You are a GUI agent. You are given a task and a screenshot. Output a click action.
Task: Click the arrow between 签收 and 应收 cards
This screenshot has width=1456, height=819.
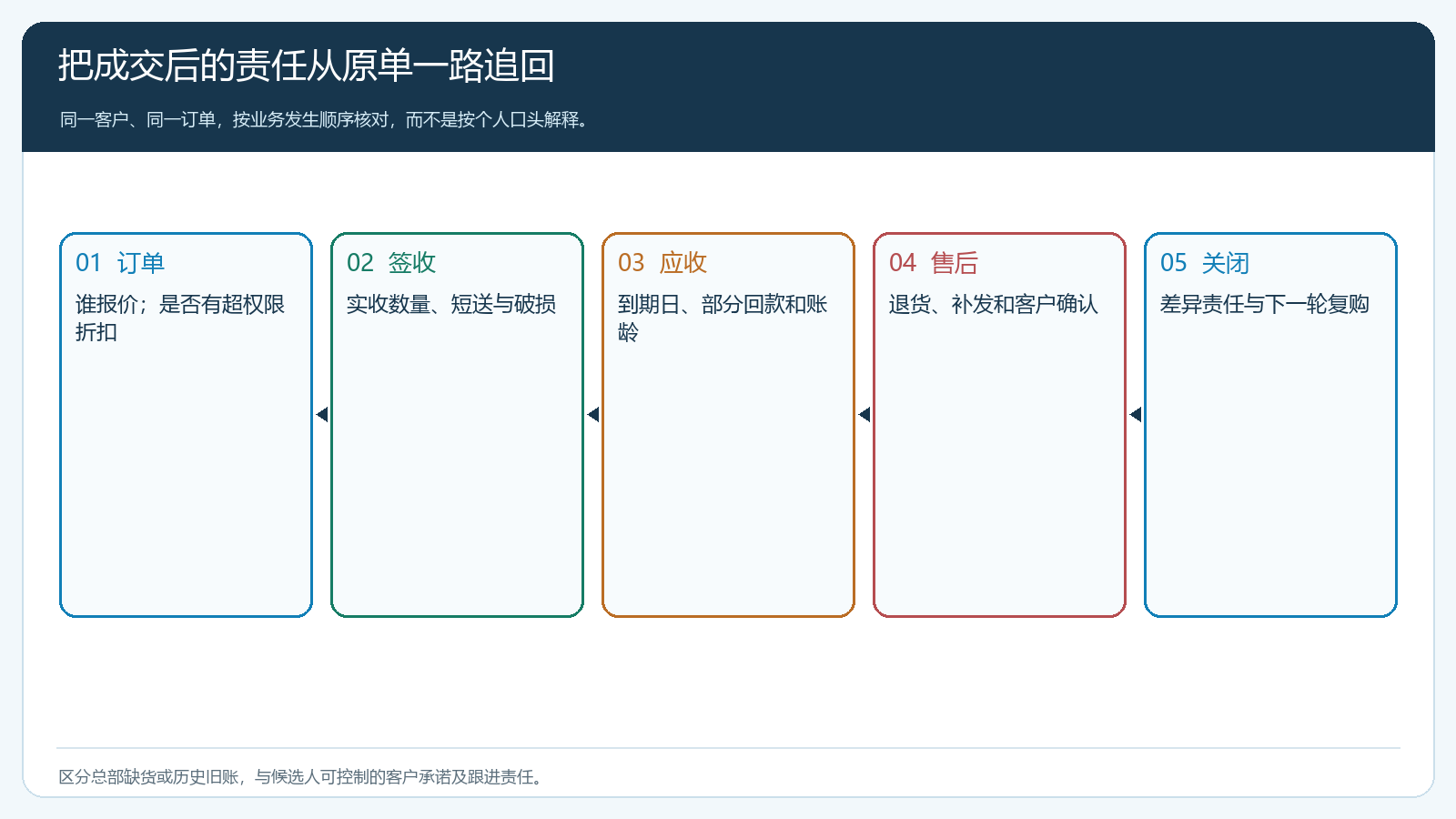pos(593,415)
